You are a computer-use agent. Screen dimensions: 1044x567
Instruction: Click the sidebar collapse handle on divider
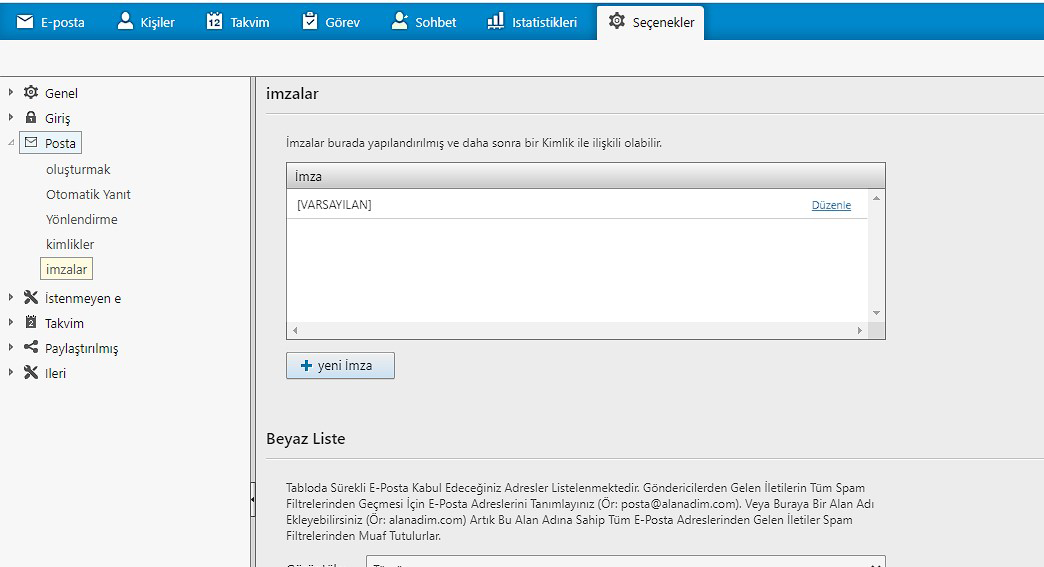click(x=252, y=498)
